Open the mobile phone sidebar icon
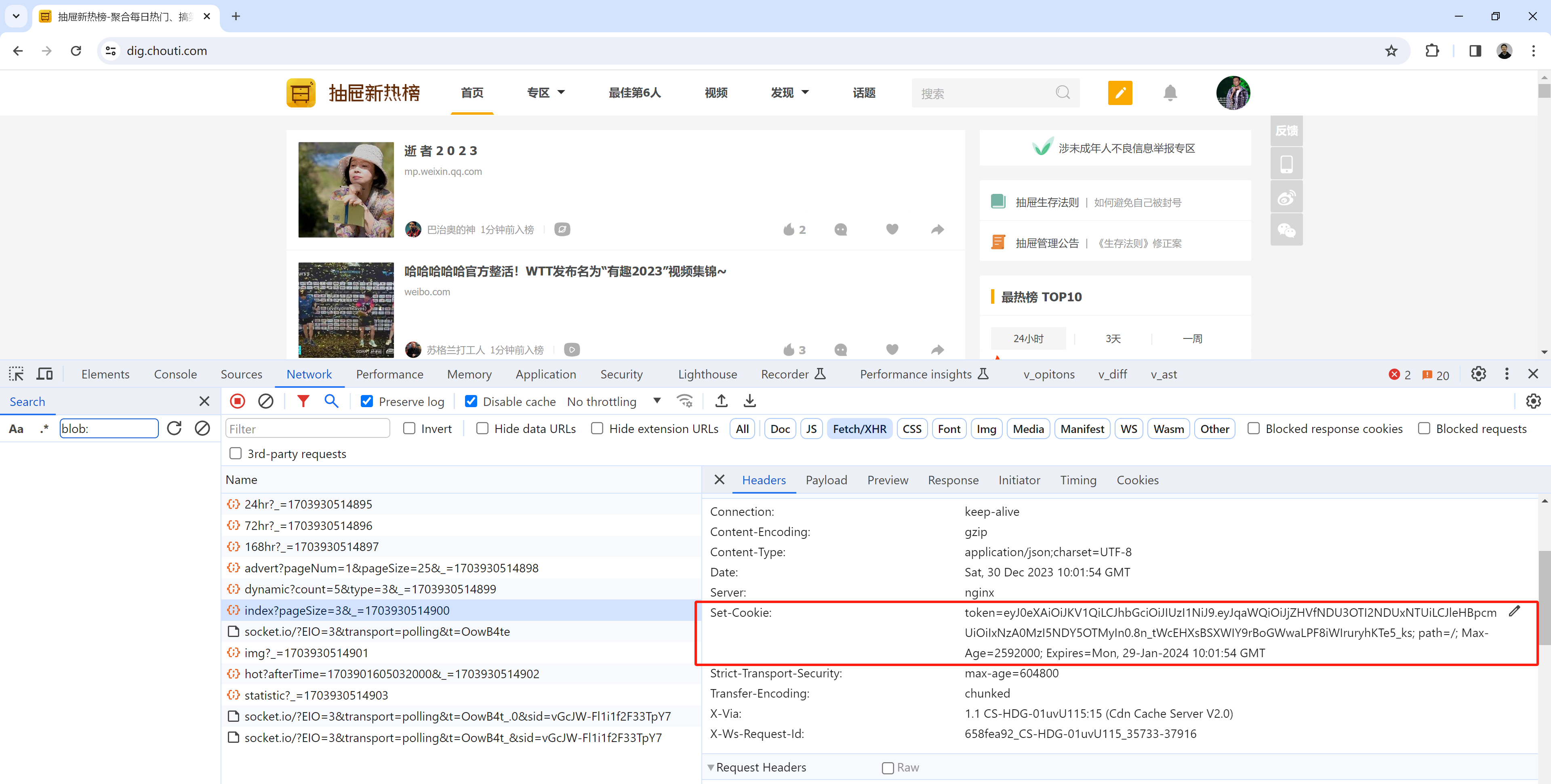The width and height of the screenshot is (1551, 784). point(1286,164)
